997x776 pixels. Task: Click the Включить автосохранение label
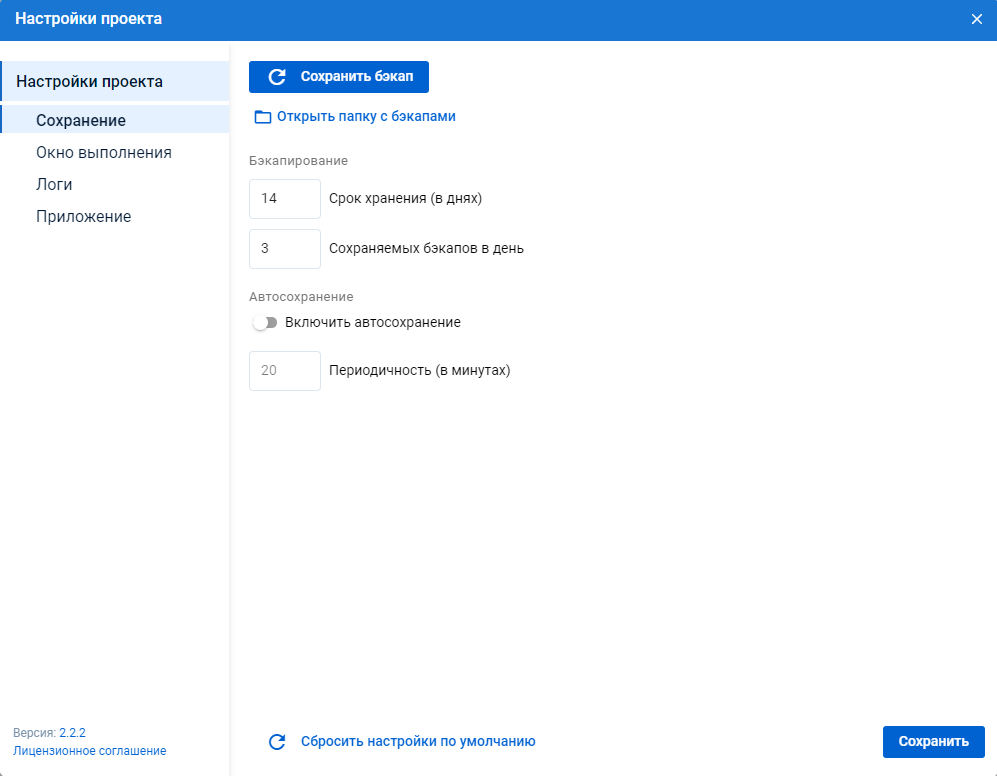point(372,323)
